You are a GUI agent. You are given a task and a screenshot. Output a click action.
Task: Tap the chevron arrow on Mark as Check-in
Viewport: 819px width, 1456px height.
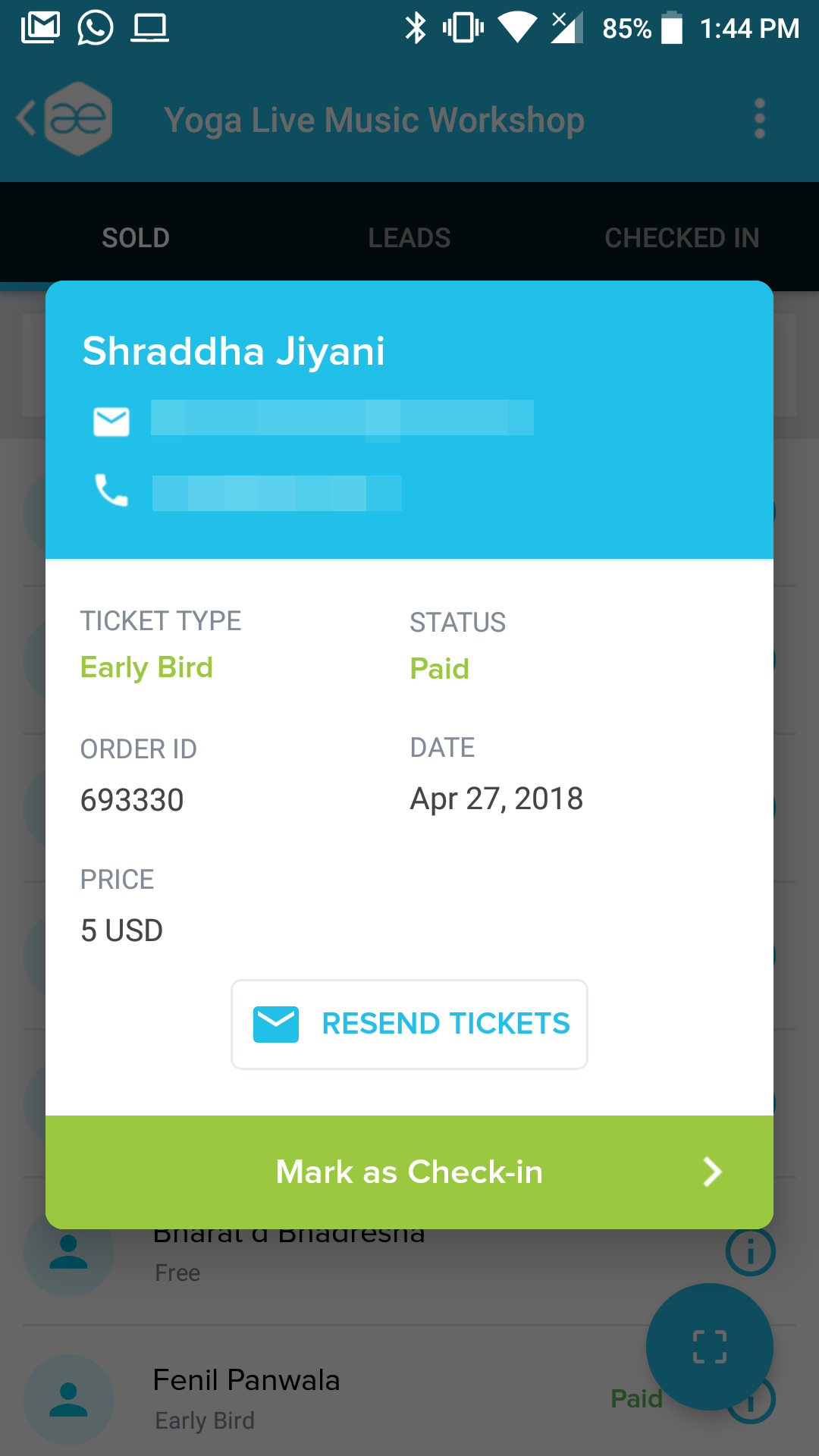(x=712, y=1172)
